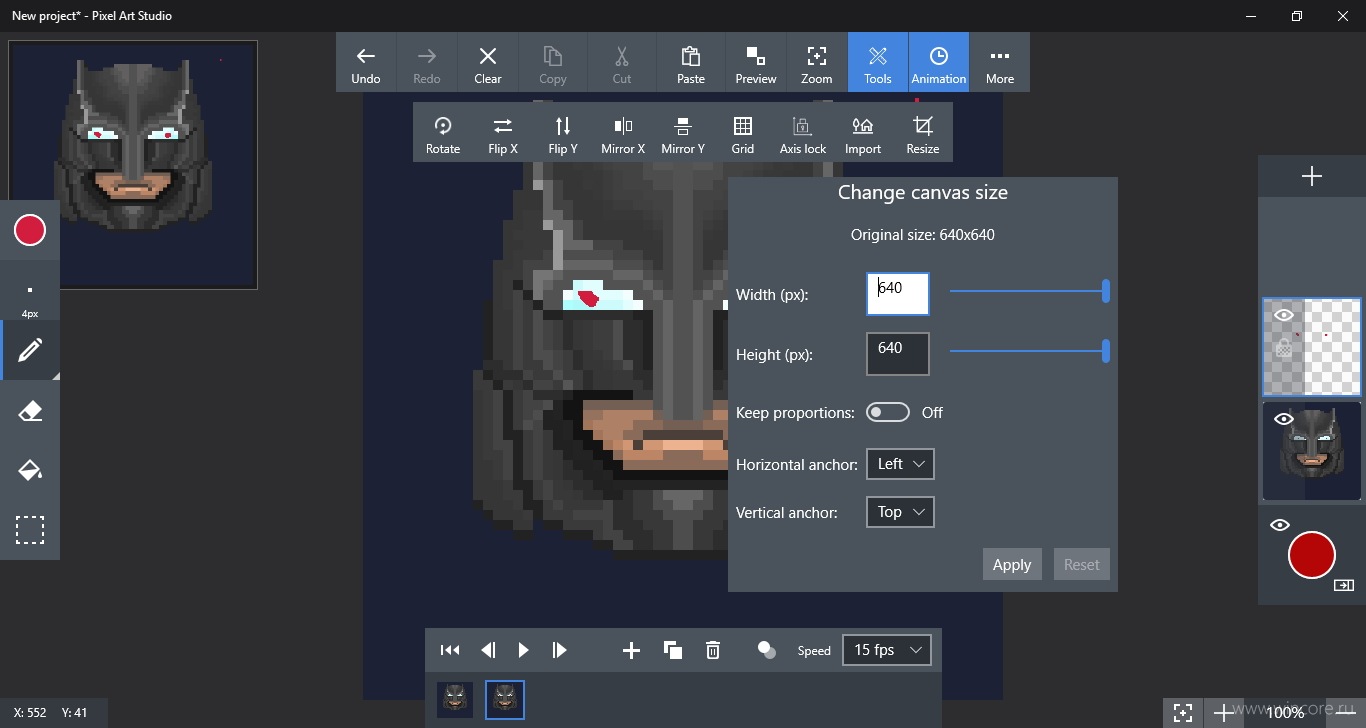
Task: Duplicate the current frame
Action: point(673,650)
